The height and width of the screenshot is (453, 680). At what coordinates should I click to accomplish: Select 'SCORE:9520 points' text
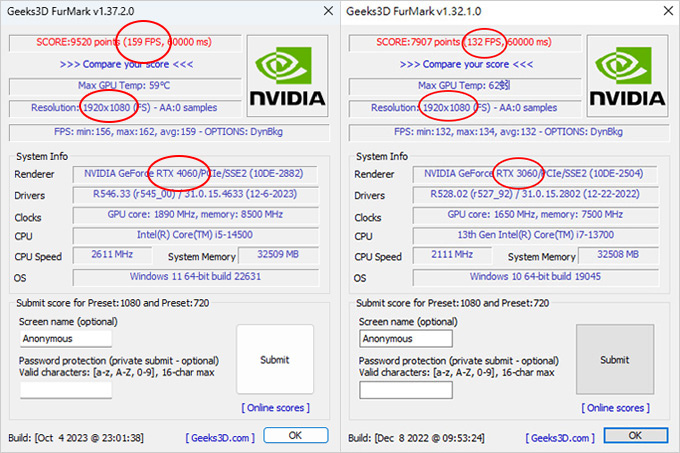(78, 42)
